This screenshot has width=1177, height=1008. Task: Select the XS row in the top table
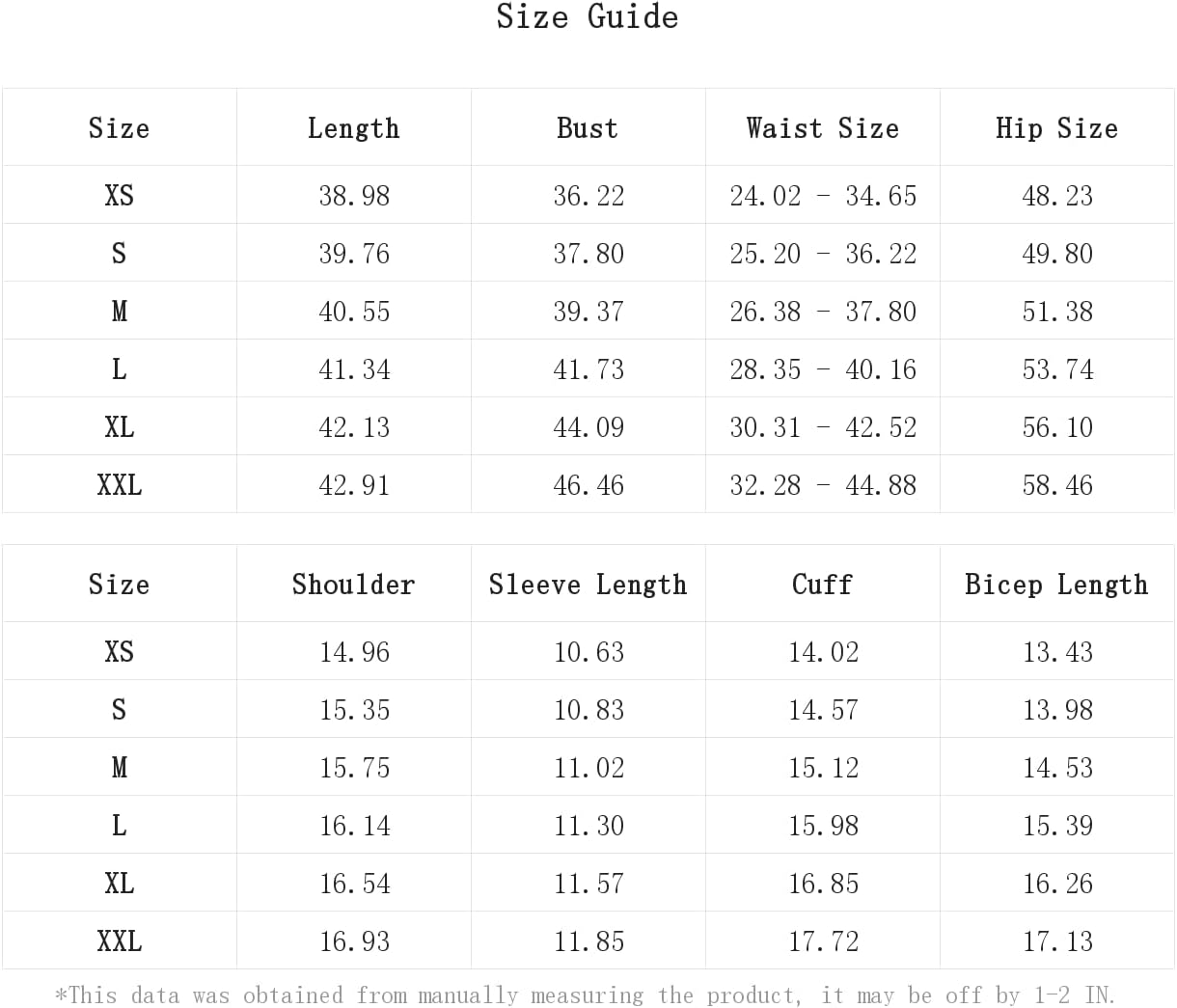pos(588,195)
